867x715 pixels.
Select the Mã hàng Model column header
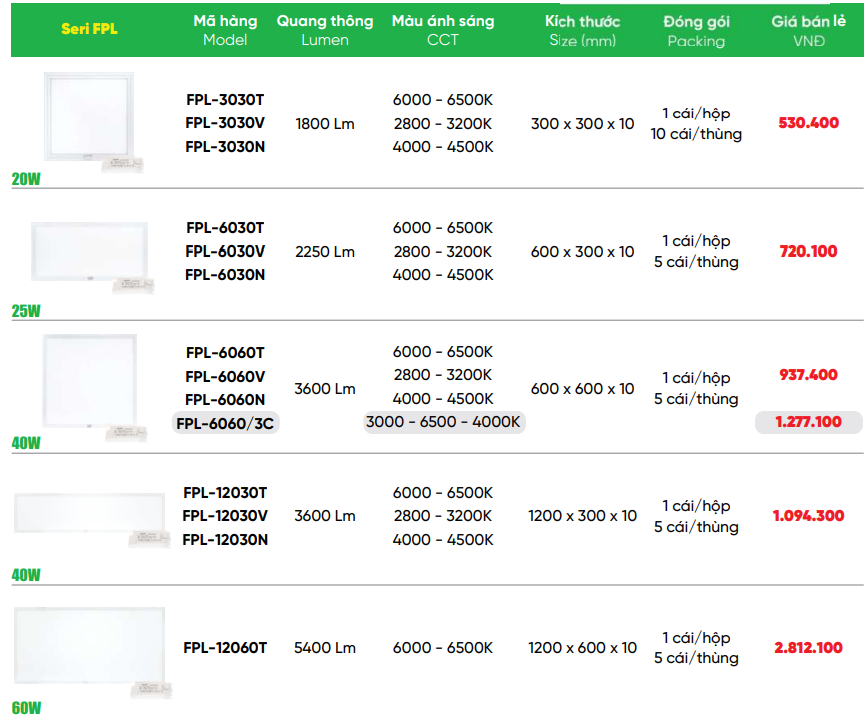click(x=225, y=30)
